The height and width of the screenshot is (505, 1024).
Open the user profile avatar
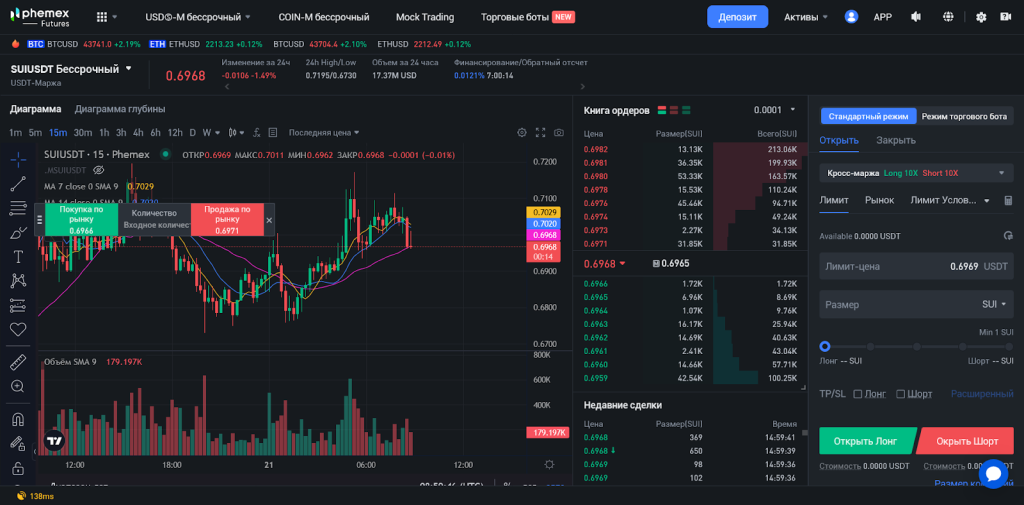click(x=851, y=17)
